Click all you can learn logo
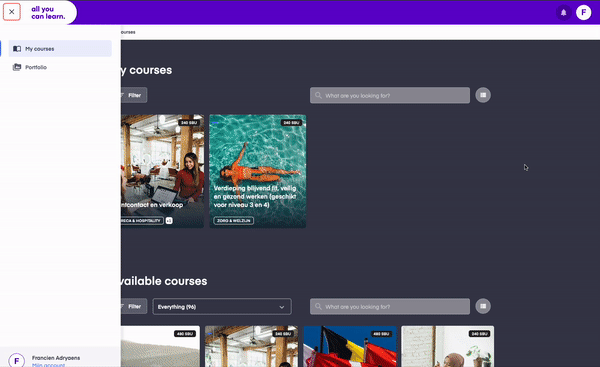This screenshot has height=367, width=600. coord(48,13)
